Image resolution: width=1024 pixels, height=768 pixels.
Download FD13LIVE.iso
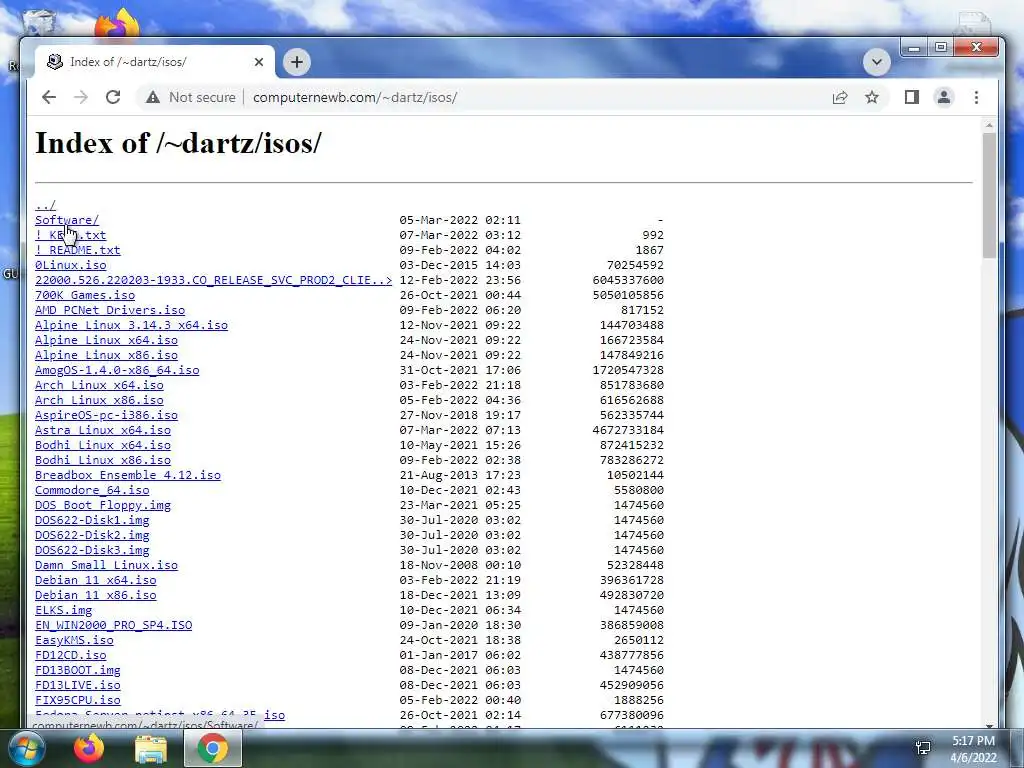[78, 686]
